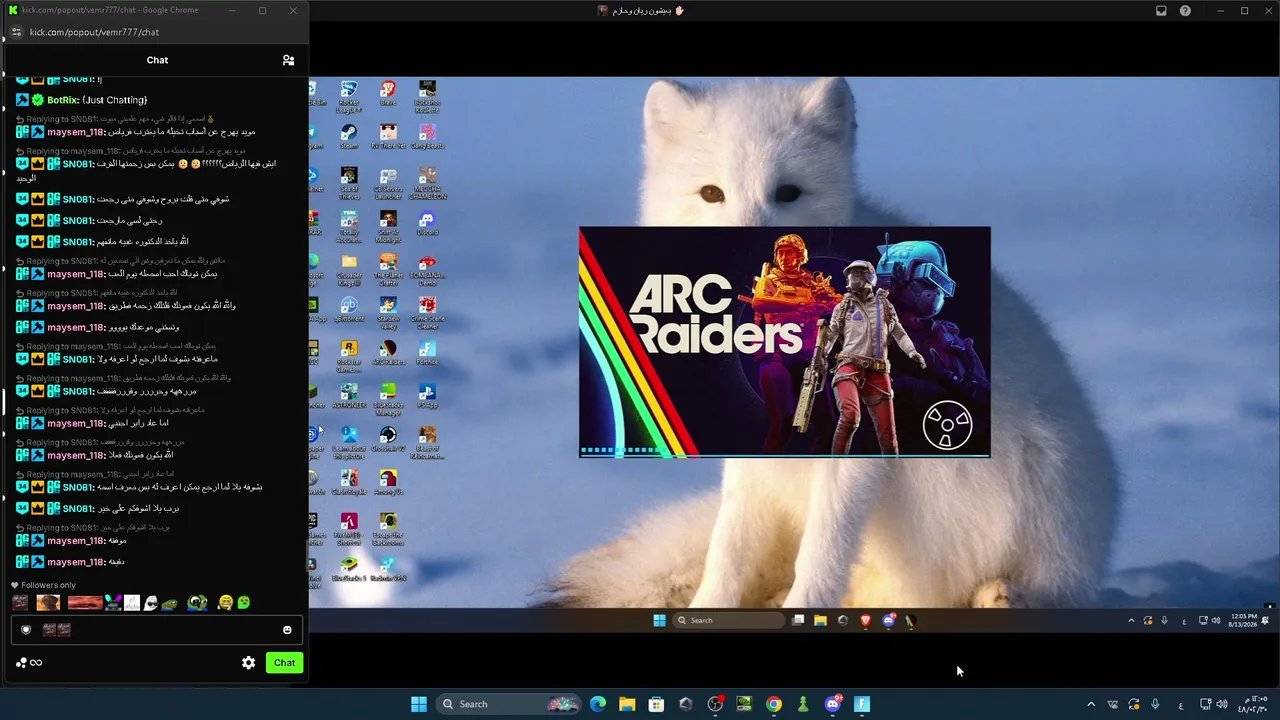Open clock showing 12:05 PM
Viewport: 1280px width, 720px height.
pos(1244,620)
